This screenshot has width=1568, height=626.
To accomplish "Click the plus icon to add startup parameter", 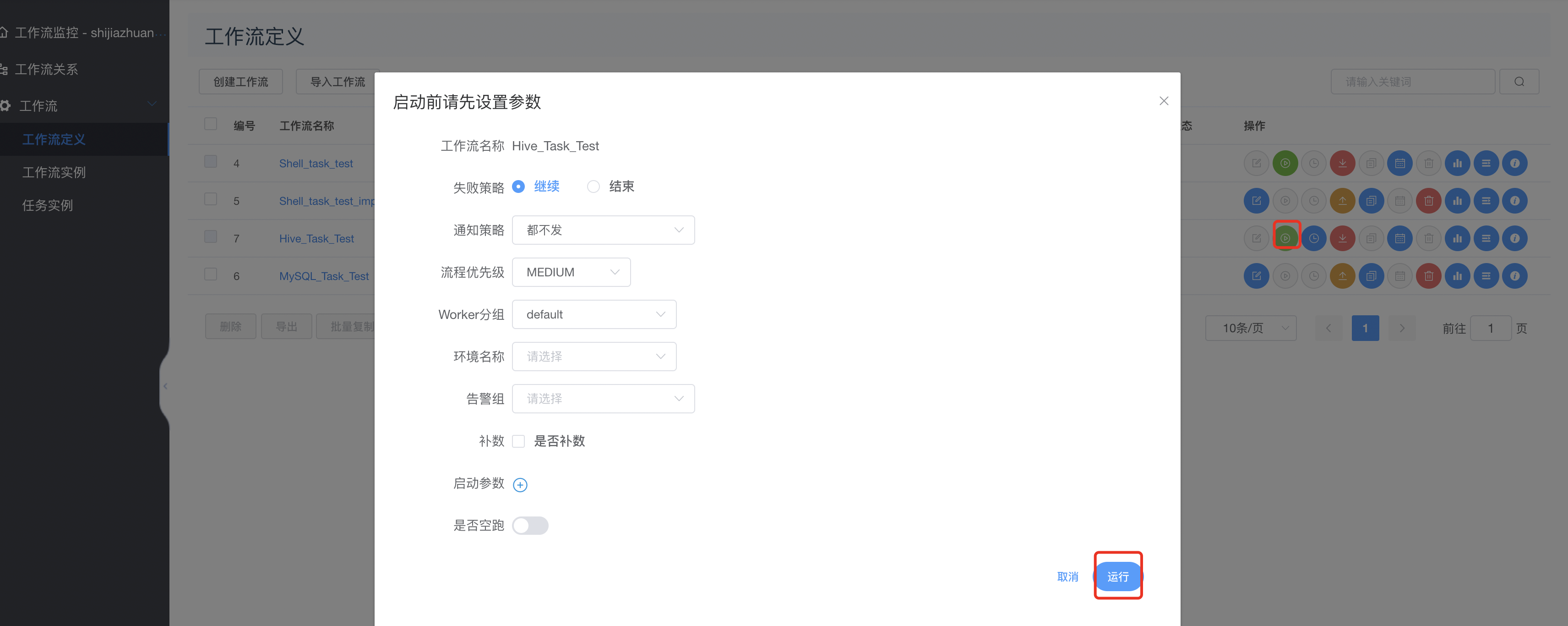I will coord(520,485).
